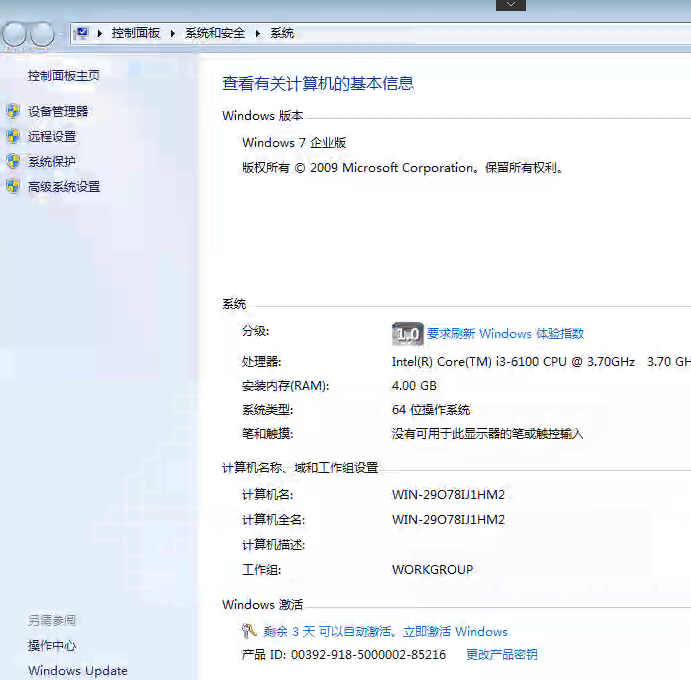
Task: Click the product ID 00392-918-5000002-85216
Action: pos(368,655)
